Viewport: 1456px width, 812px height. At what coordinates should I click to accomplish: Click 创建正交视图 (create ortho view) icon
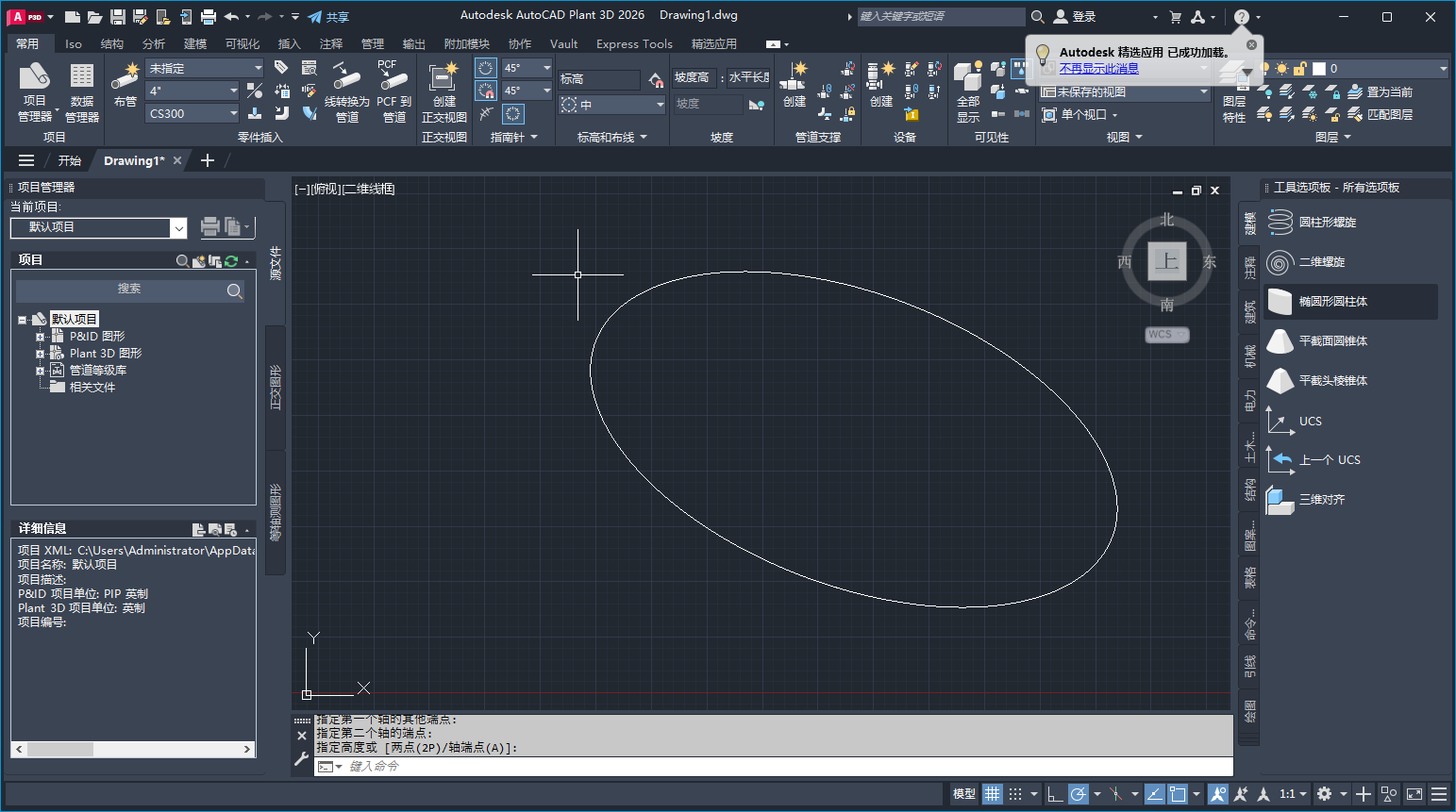[x=443, y=91]
